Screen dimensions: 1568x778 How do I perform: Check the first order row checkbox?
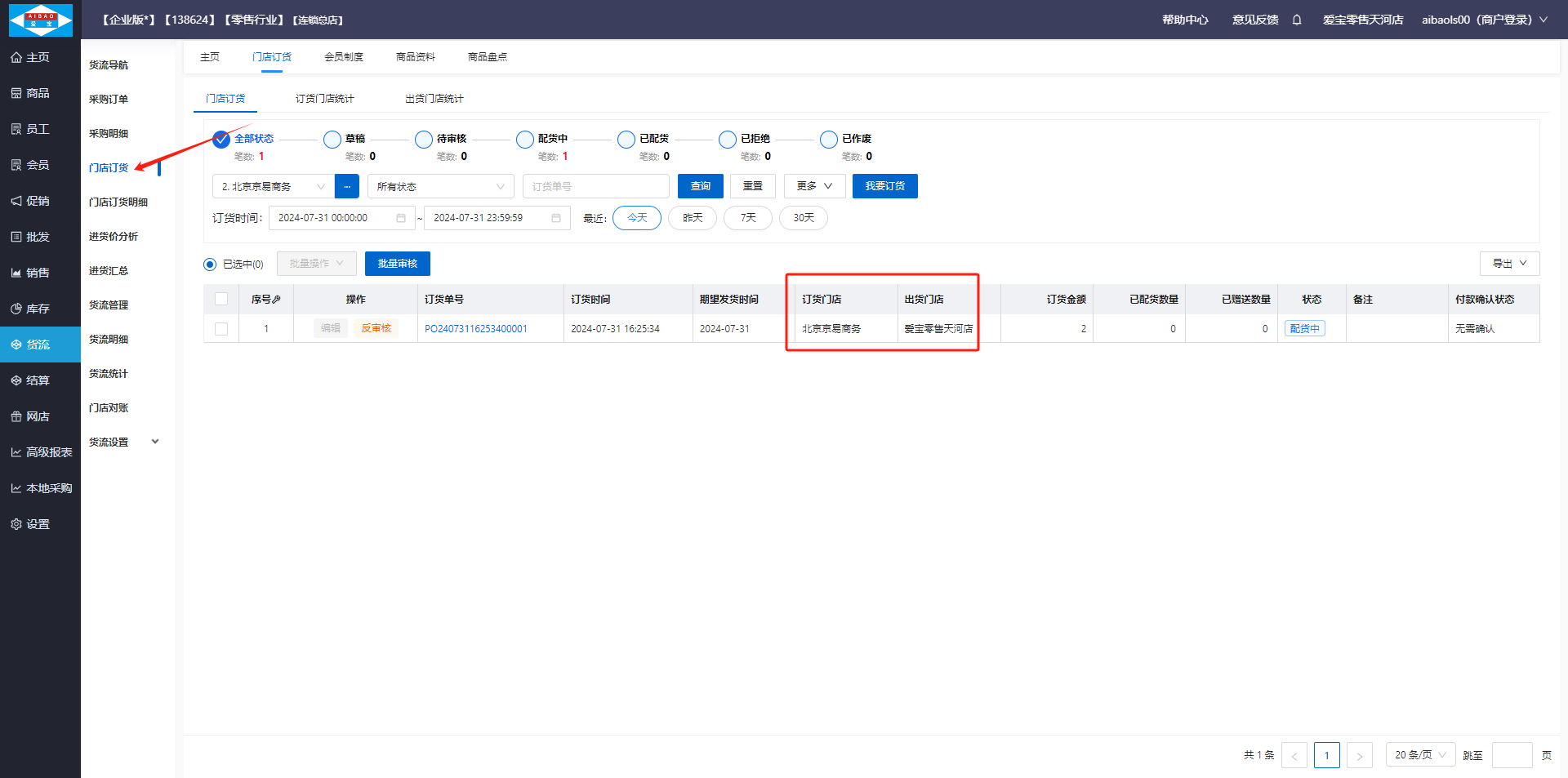point(221,329)
